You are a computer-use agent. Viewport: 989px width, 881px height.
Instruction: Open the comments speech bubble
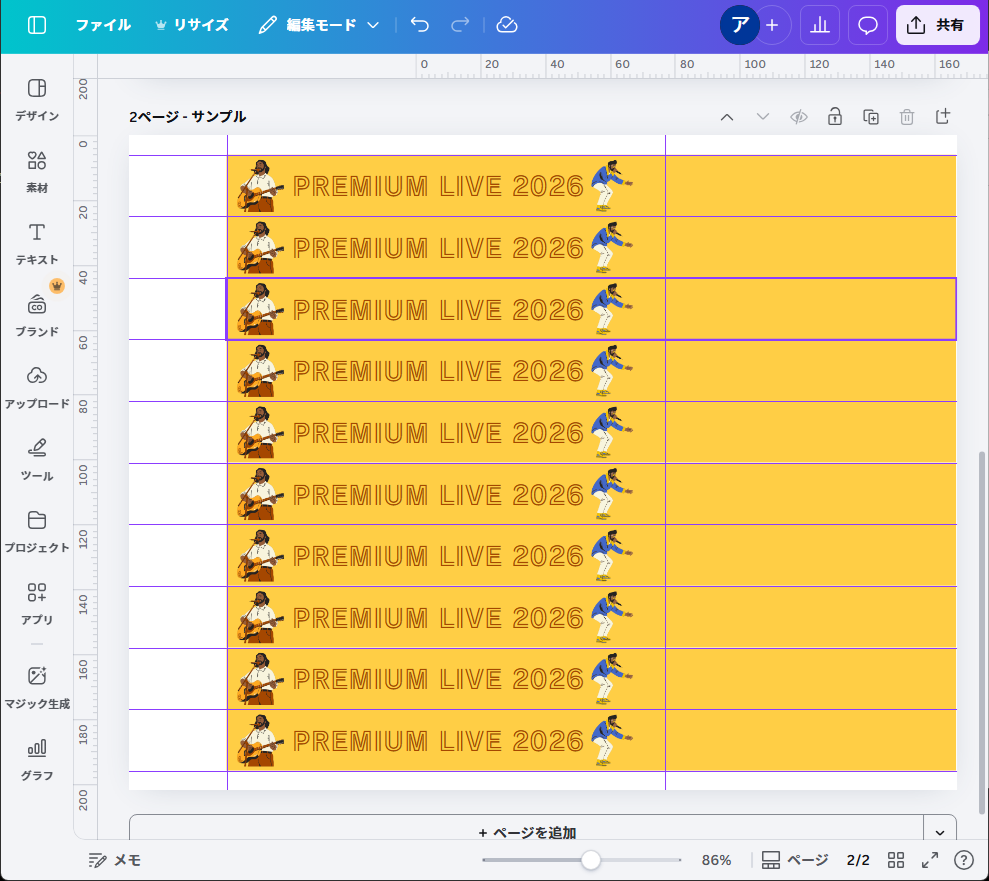click(868, 25)
